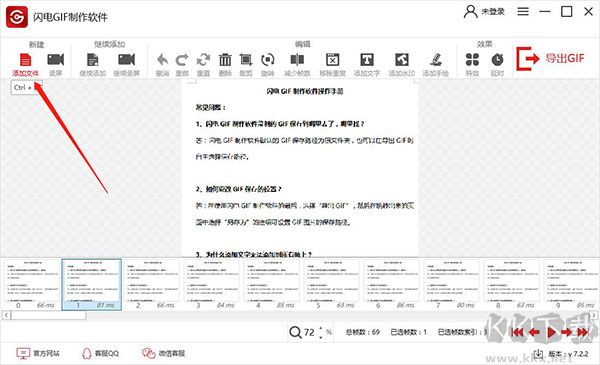Jump to the last frame
This screenshot has width=600, height=365.
click(583, 332)
